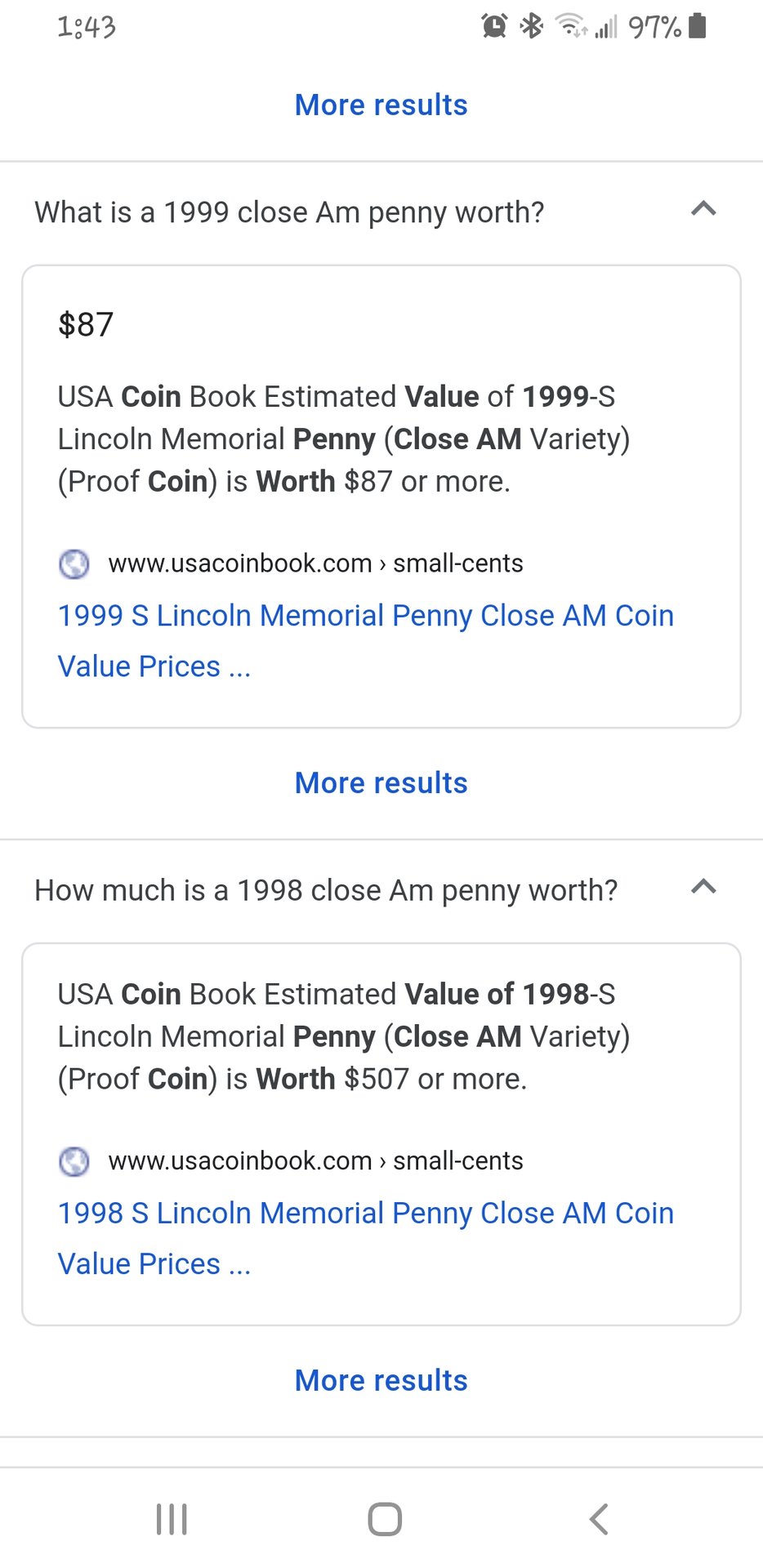The image size is (763, 1568).
Task: Tap More results below the 1999 penny answer
Action: 381,783
